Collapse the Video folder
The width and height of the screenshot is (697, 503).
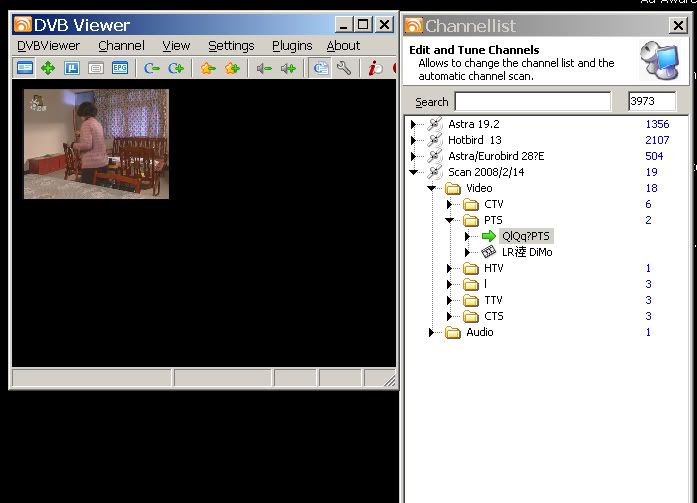(432, 188)
